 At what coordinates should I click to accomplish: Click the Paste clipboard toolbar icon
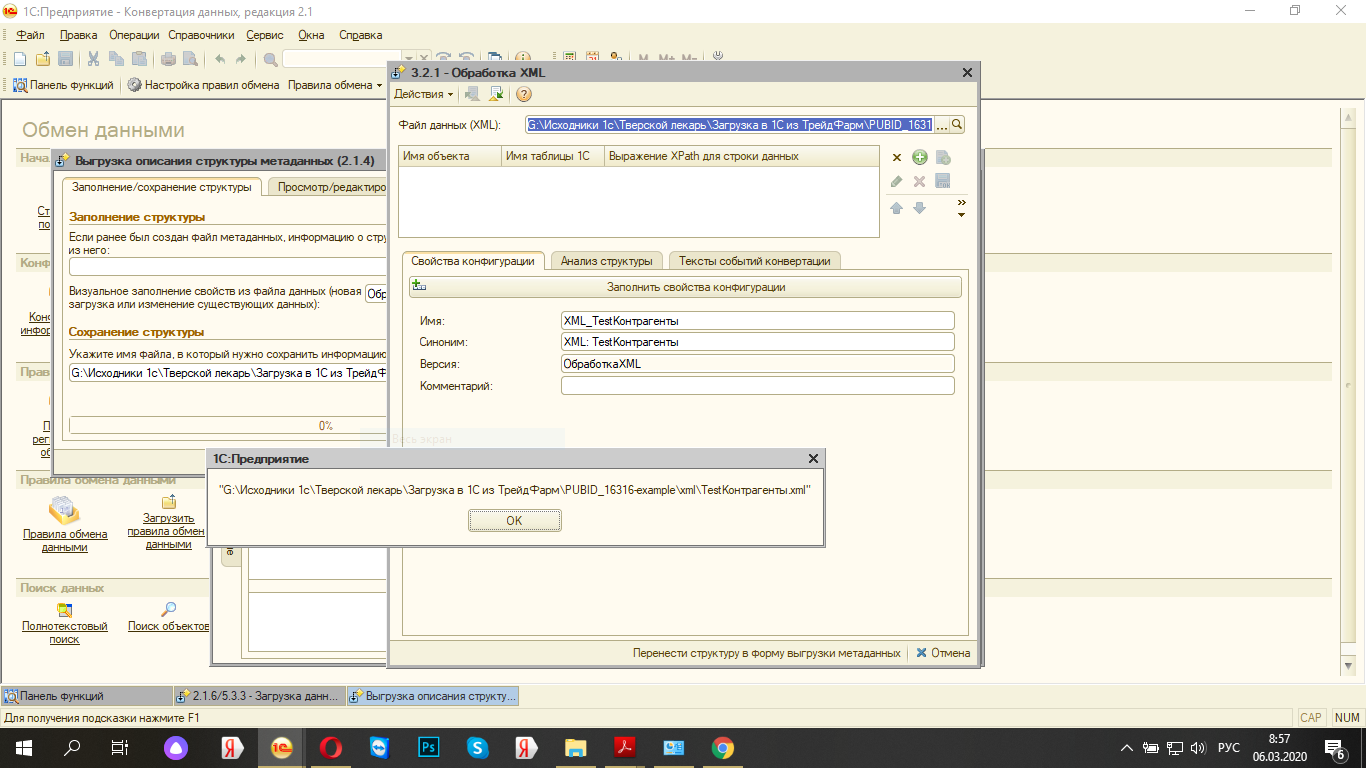[x=139, y=59]
